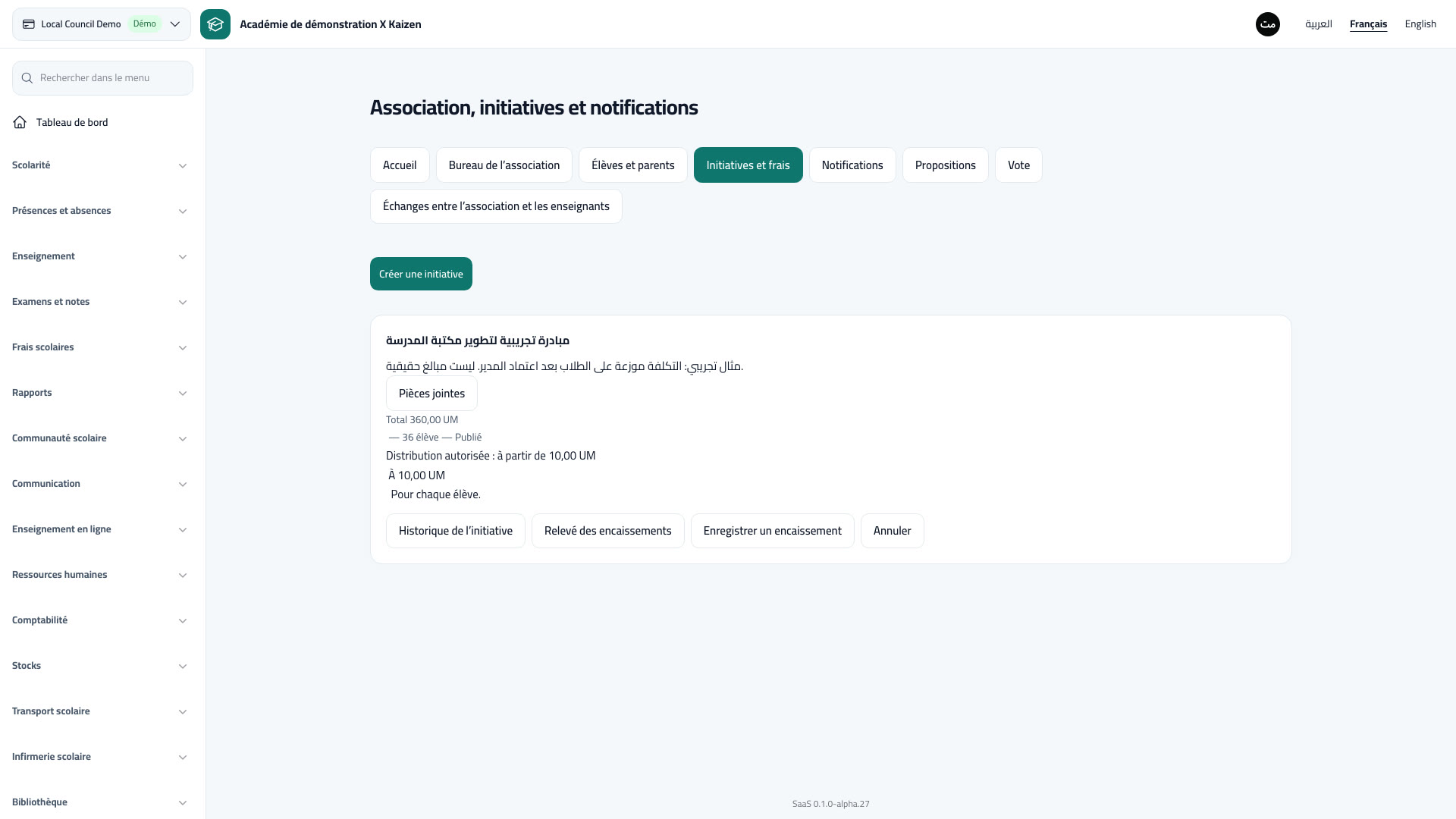Open the Notifications tab
The width and height of the screenshot is (1456, 819).
coord(852,165)
